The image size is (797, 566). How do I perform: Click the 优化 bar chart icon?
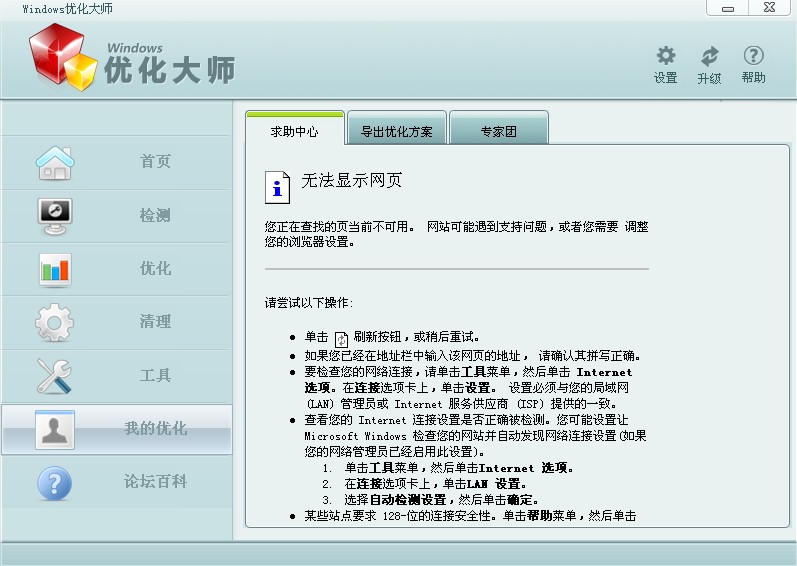55,270
